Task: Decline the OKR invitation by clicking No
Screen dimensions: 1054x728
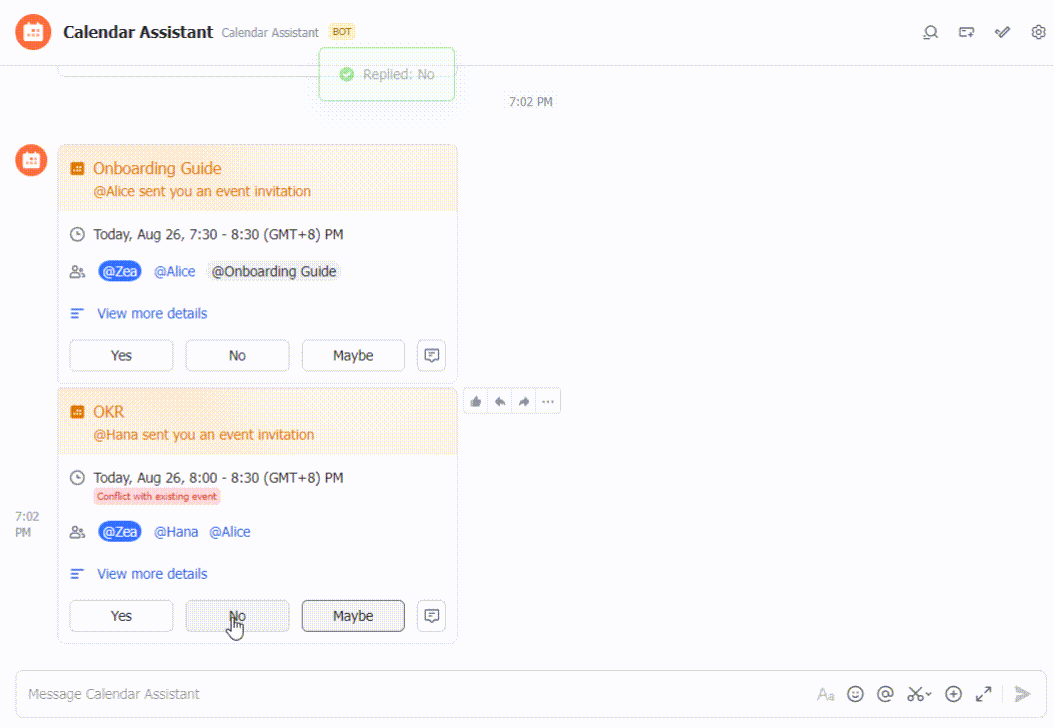Action: [x=237, y=615]
